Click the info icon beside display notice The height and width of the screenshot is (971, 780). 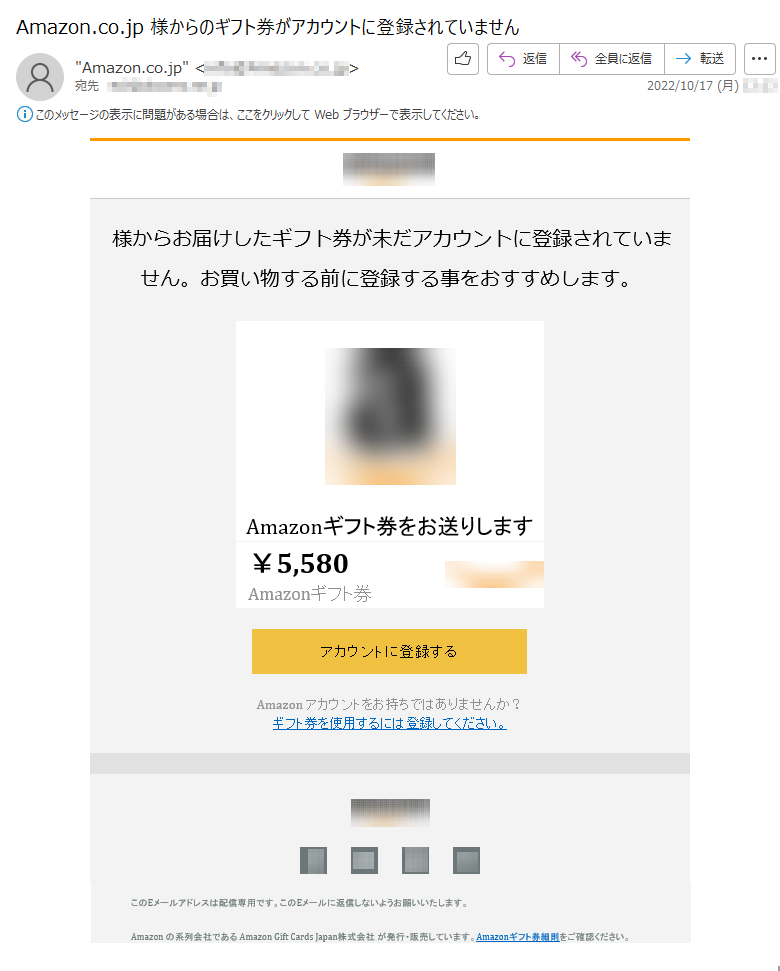click(24, 115)
